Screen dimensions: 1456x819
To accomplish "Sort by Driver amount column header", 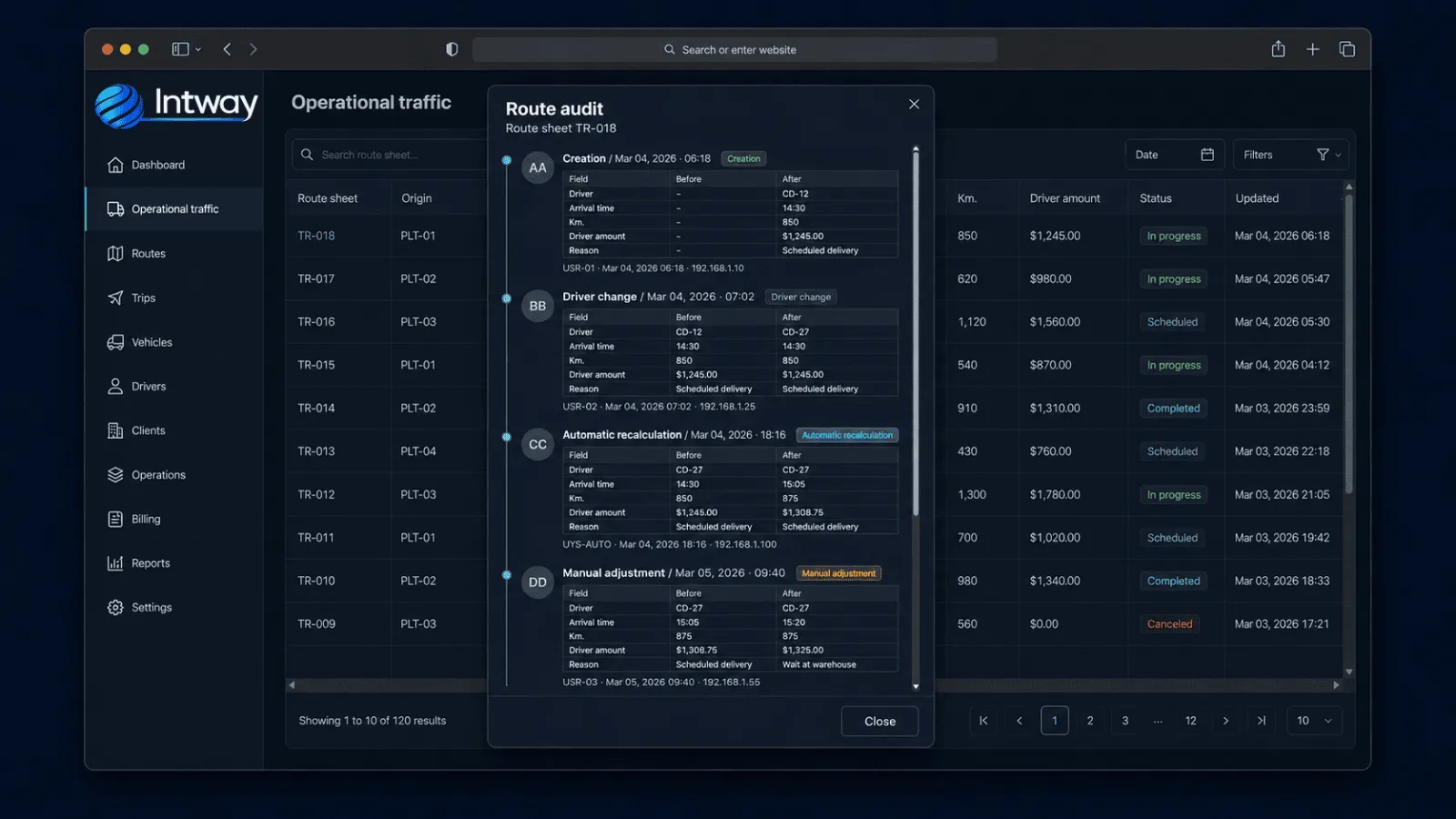I will [1065, 198].
